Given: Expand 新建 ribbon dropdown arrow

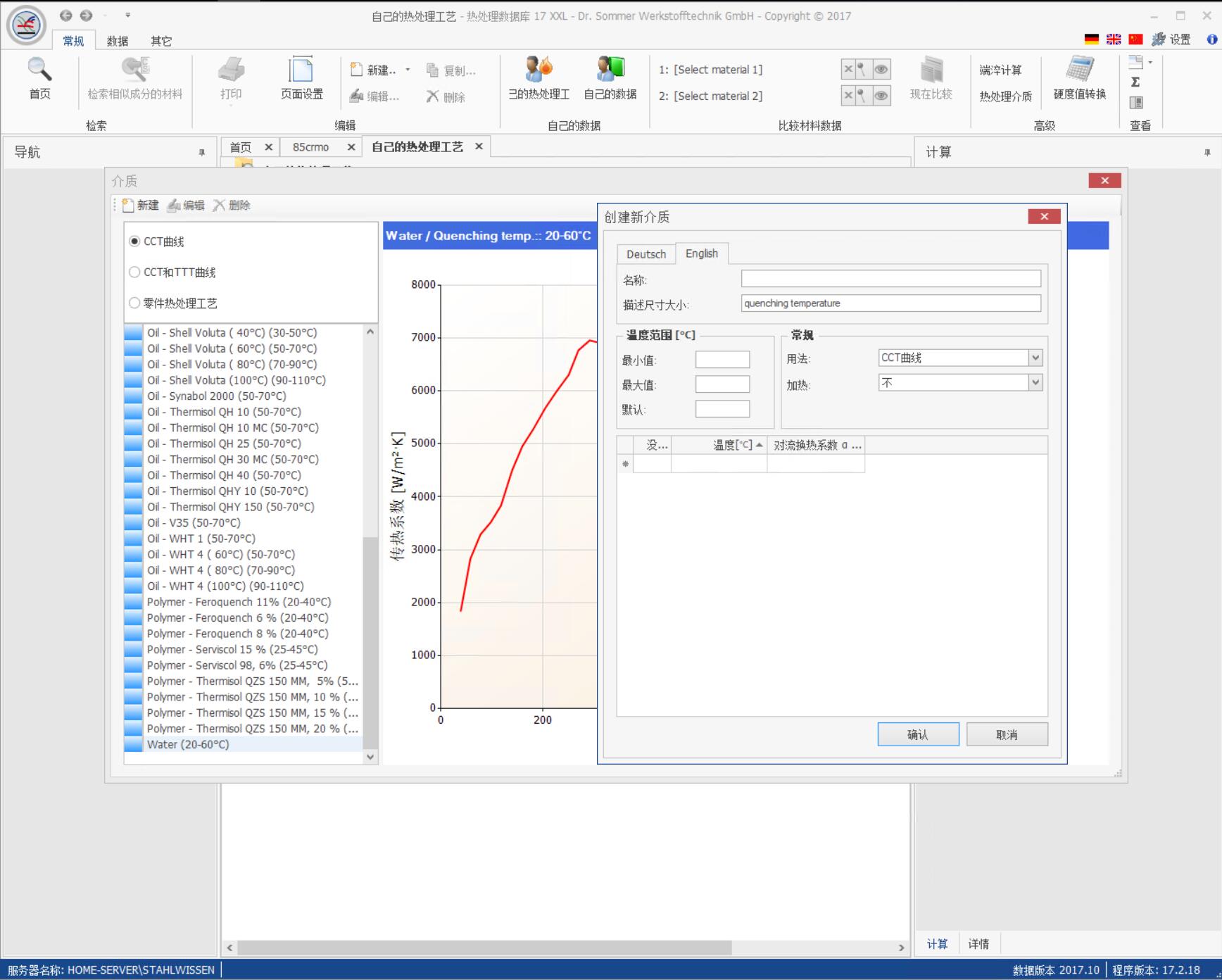Looking at the screenshot, I should (x=408, y=70).
